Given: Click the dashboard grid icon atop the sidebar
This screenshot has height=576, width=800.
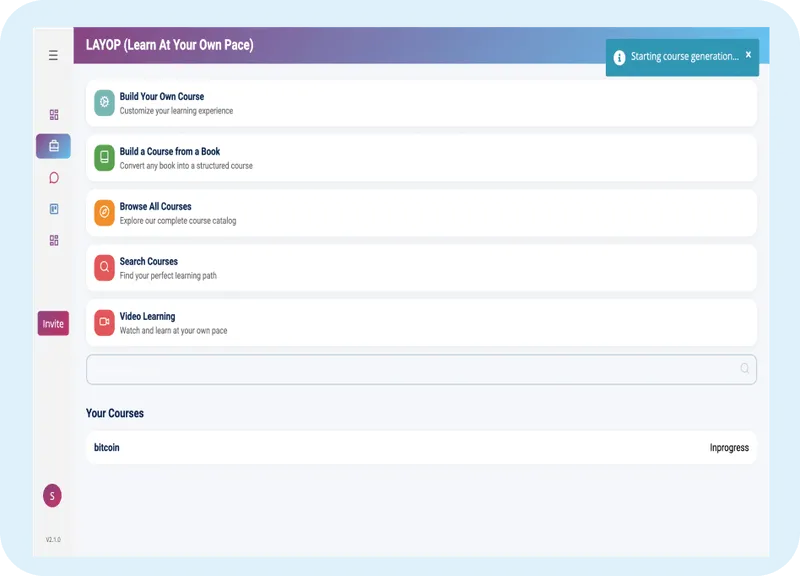Looking at the screenshot, I should coord(53,115).
